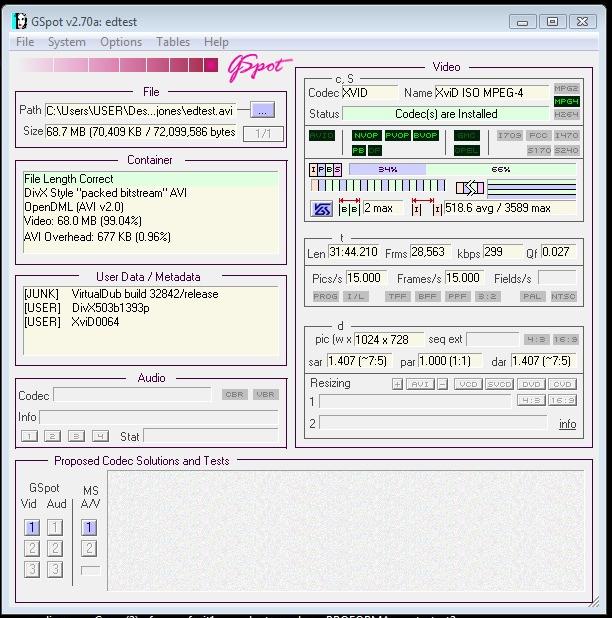Click the frame distribution arrows icon
The width and height of the screenshot is (612, 618).
(470, 188)
